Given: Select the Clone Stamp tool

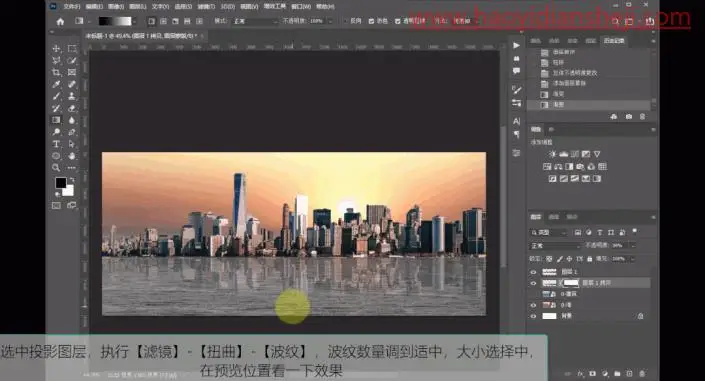Looking at the screenshot, I should [x=71, y=96].
